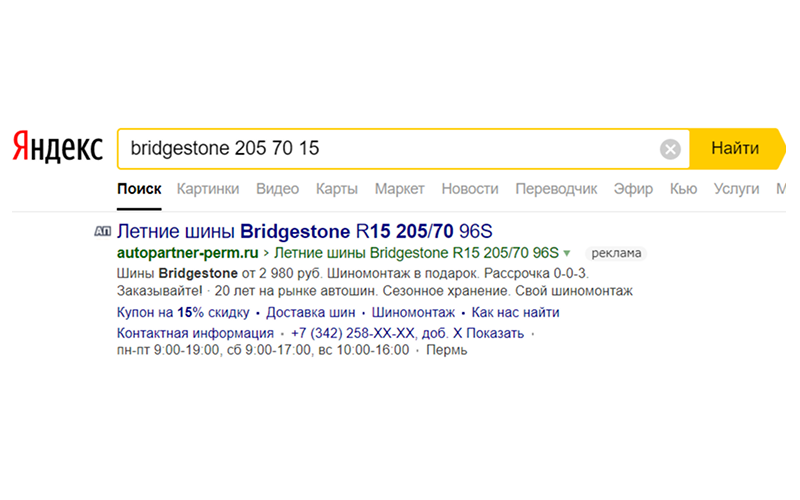Open the Видео tab
800x500 pixels.
pyautogui.click(x=277, y=188)
